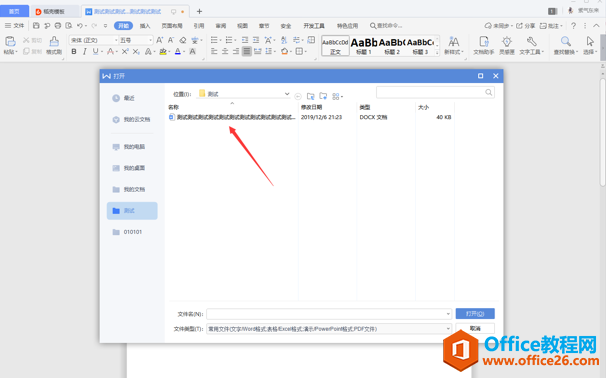
Task: Click the new tab plus button
Action: [199, 12]
